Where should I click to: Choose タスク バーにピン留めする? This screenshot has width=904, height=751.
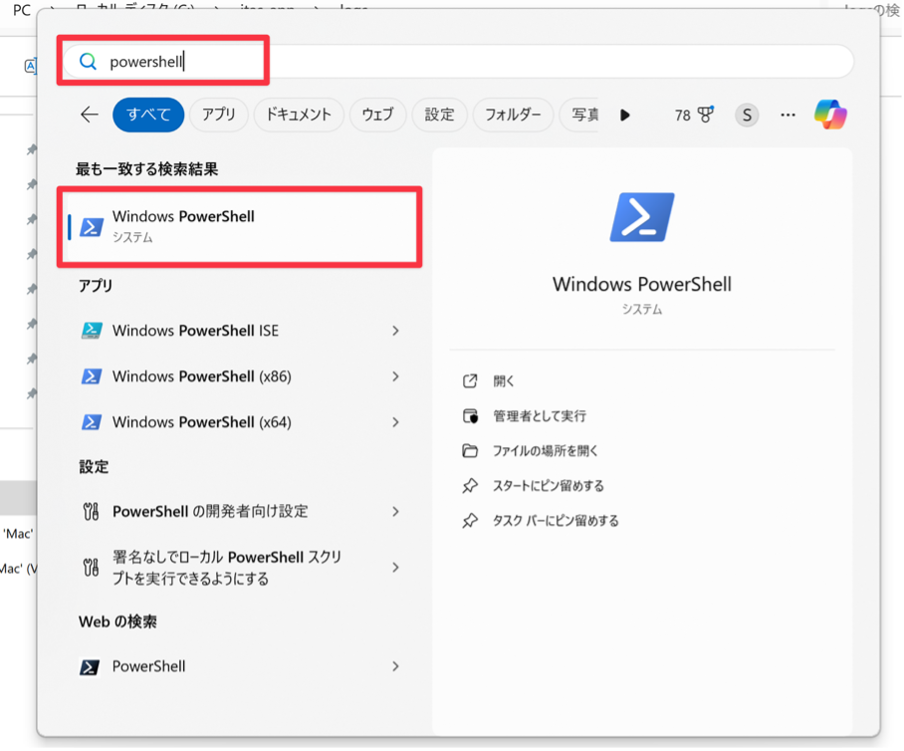point(555,521)
